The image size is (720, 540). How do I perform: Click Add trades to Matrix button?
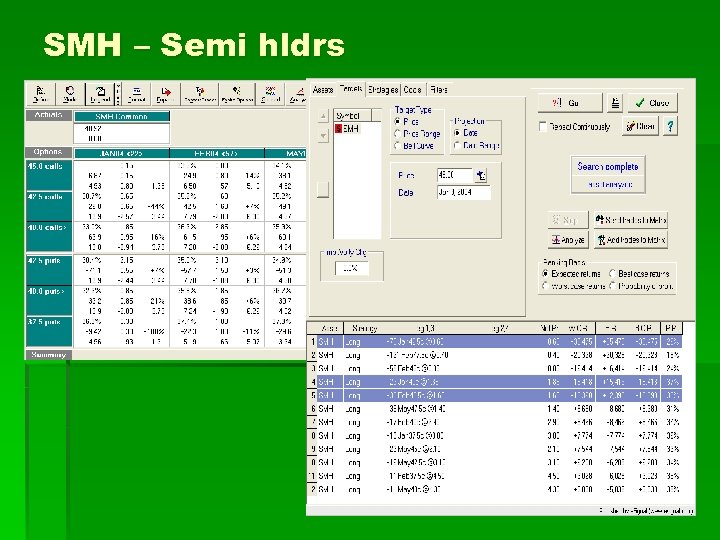[x=630, y=240]
